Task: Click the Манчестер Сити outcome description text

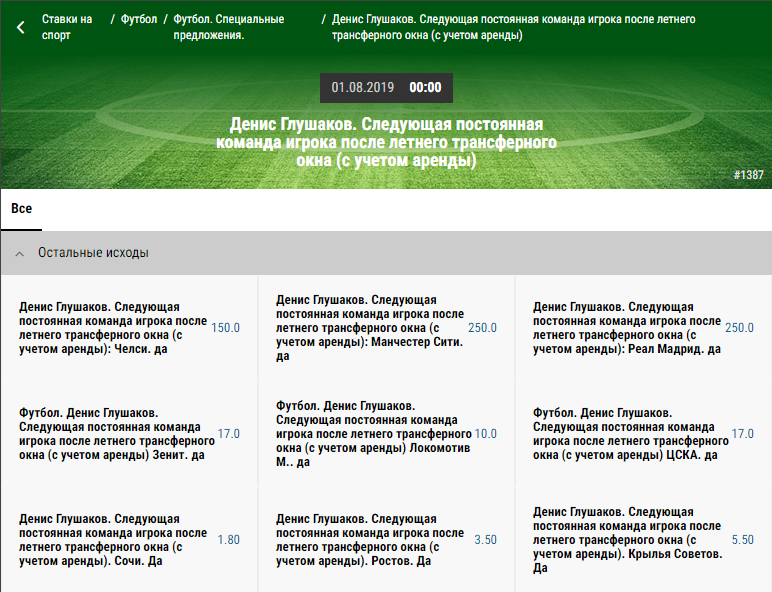Action: click(370, 328)
